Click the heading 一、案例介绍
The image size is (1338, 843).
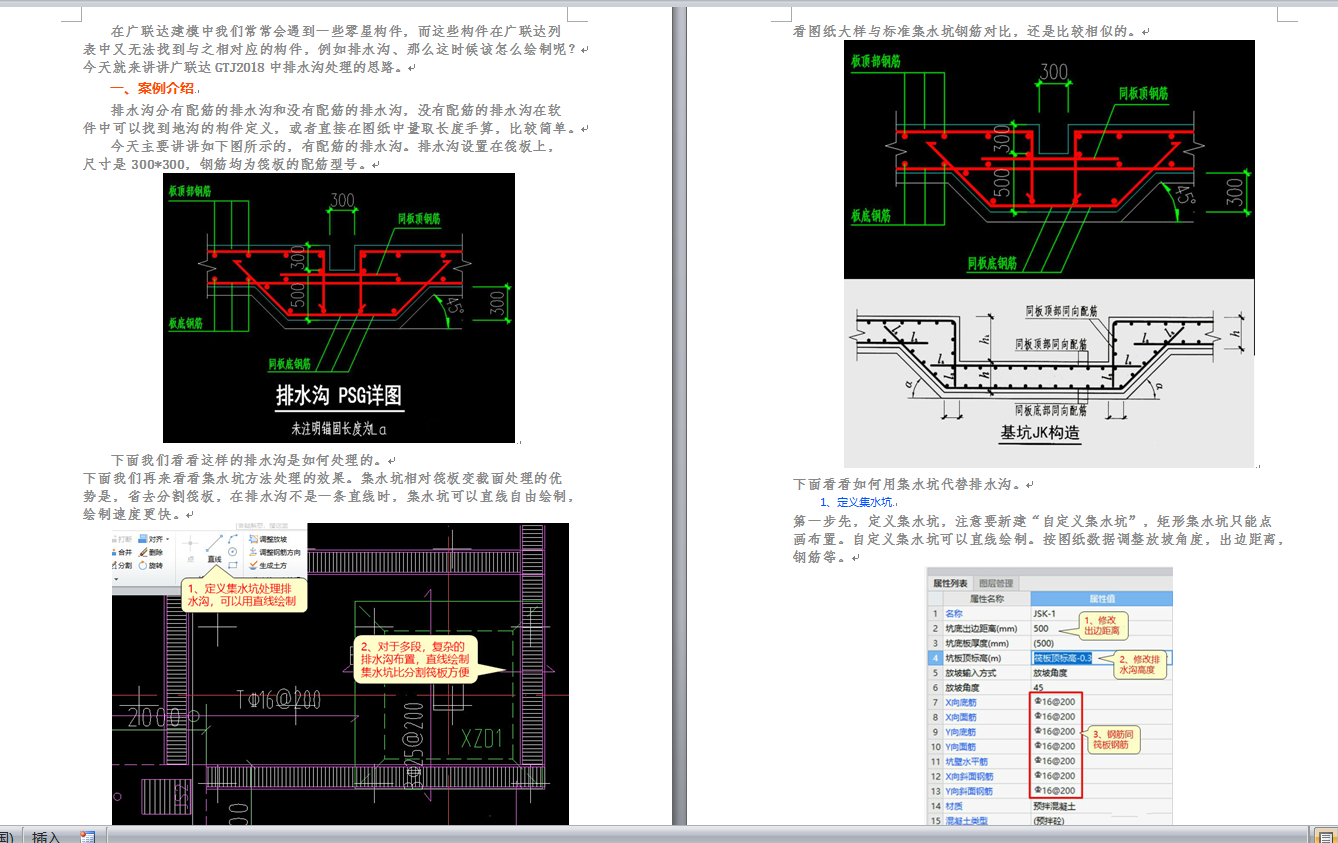point(152,88)
